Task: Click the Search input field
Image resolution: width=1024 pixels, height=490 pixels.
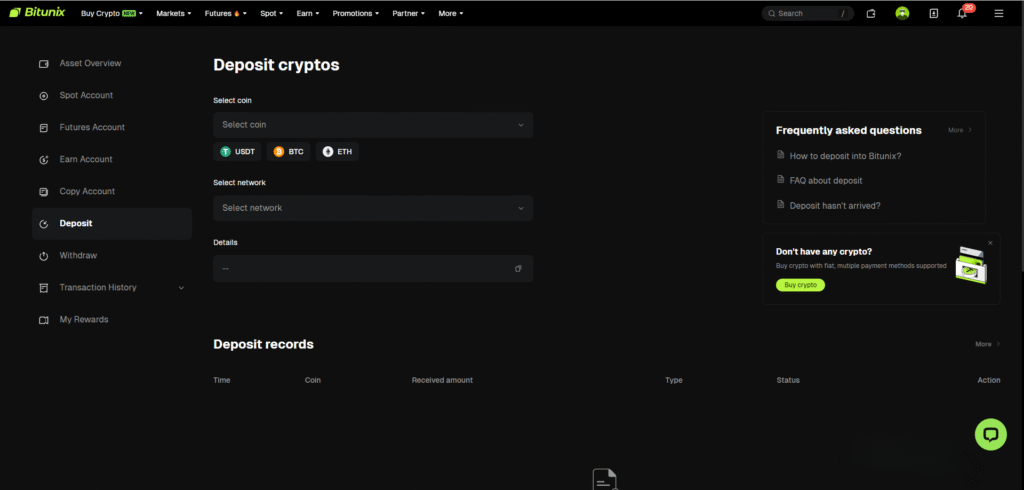Action: pyautogui.click(x=806, y=14)
